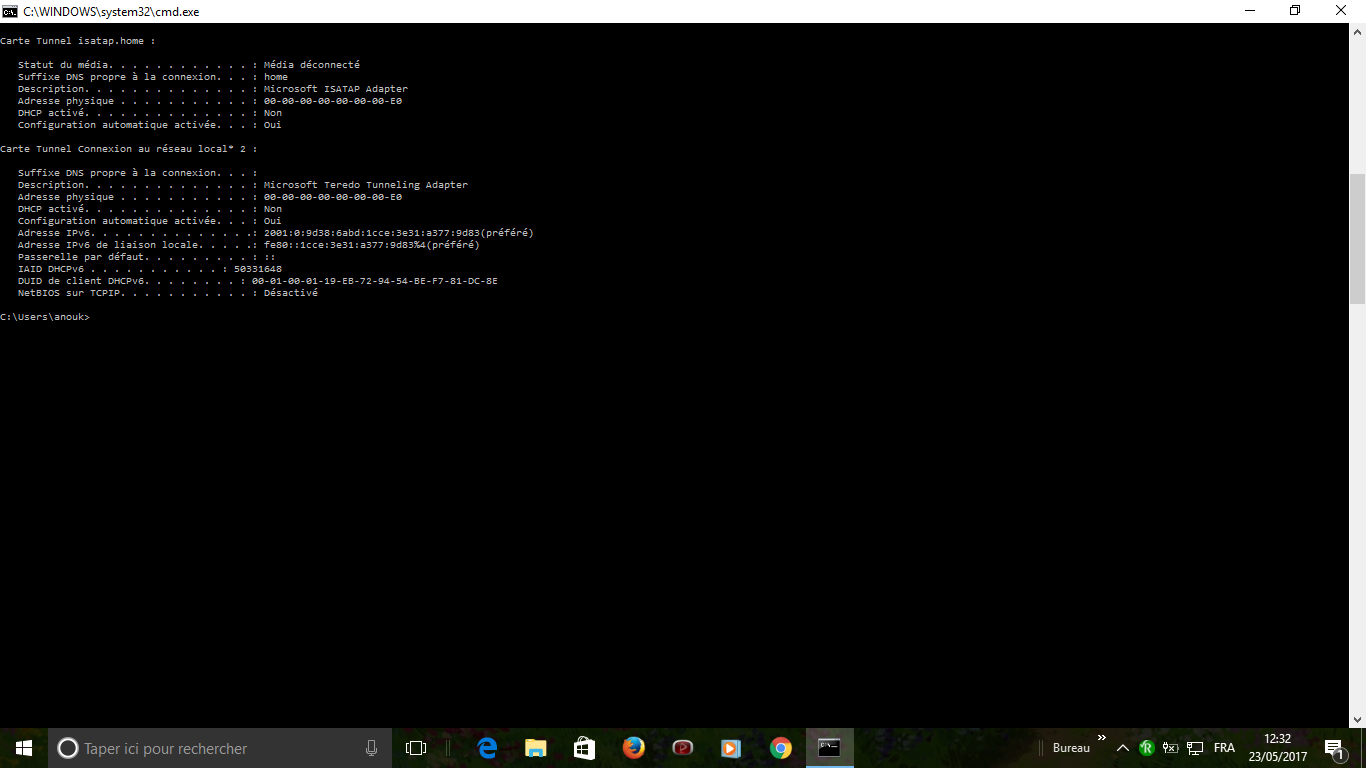This screenshot has width=1366, height=768.
Task: Click the console scrollbar up arrow
Action: 1357,31
